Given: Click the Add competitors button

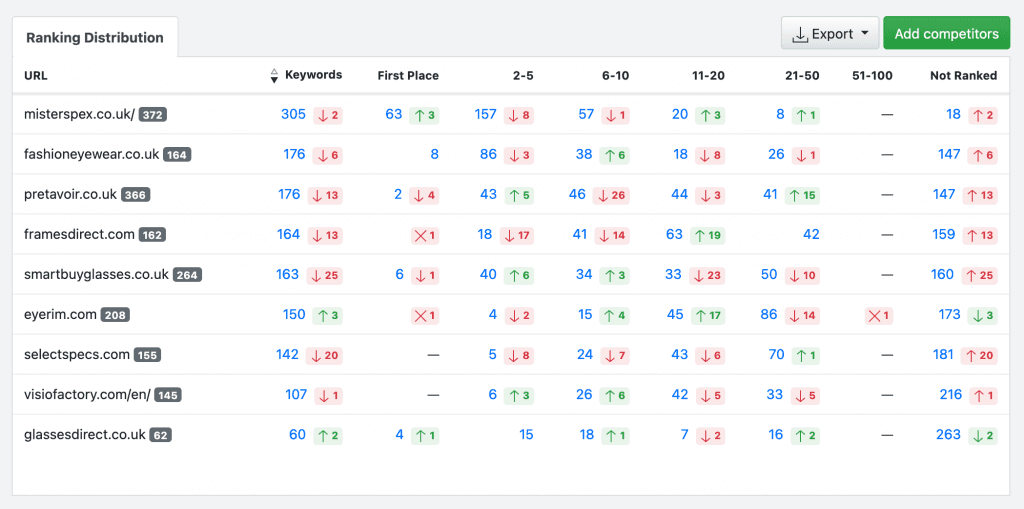Looking at the screenshot, I should pos(946,33).
